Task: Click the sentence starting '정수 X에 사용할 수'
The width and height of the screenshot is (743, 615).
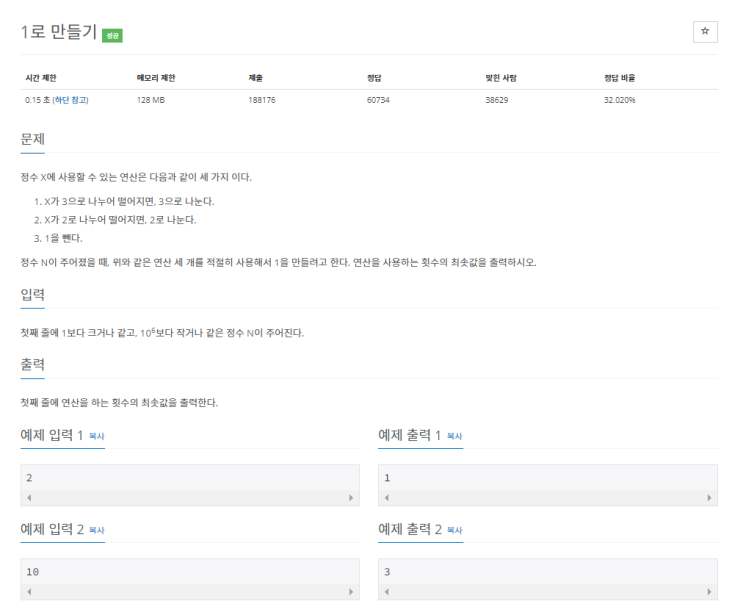Action: [x=136, y=177]
